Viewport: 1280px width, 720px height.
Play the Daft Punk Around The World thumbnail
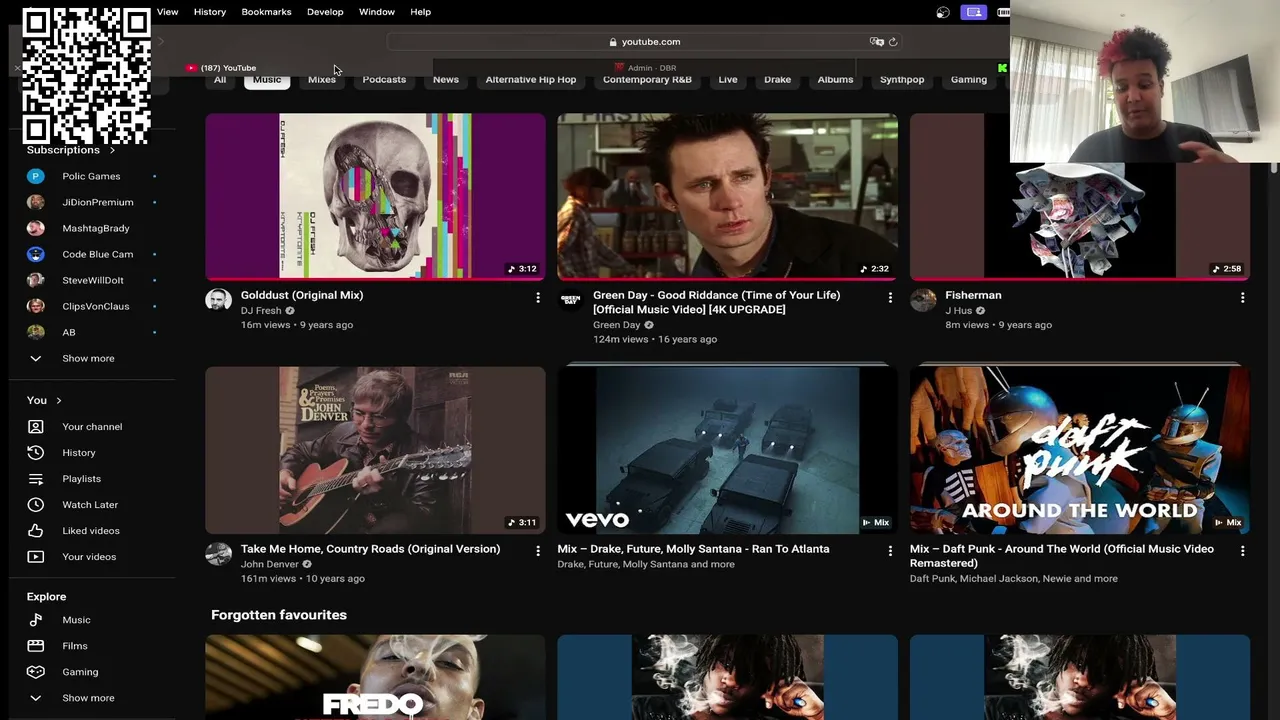(1079, 450)
